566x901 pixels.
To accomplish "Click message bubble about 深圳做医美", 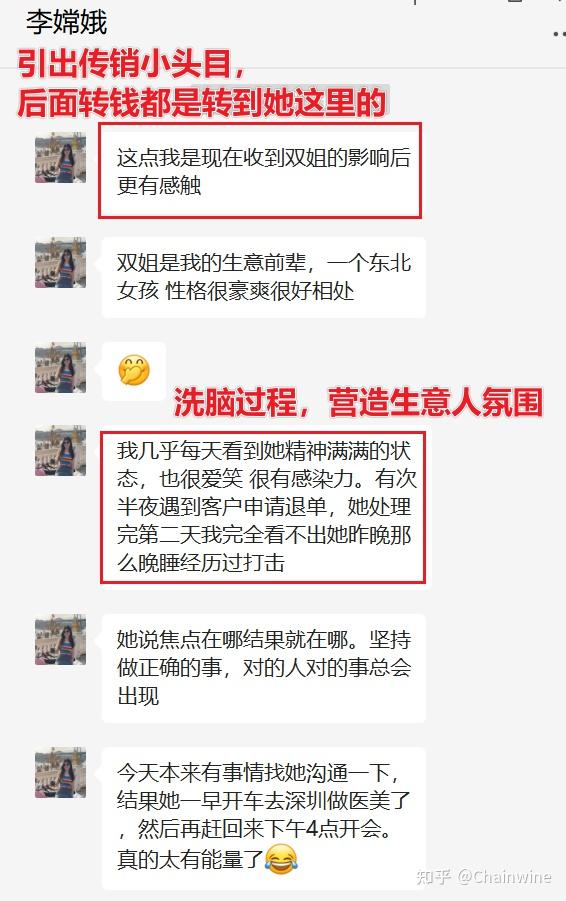I will pyautogui.click(x=263, y=818).
